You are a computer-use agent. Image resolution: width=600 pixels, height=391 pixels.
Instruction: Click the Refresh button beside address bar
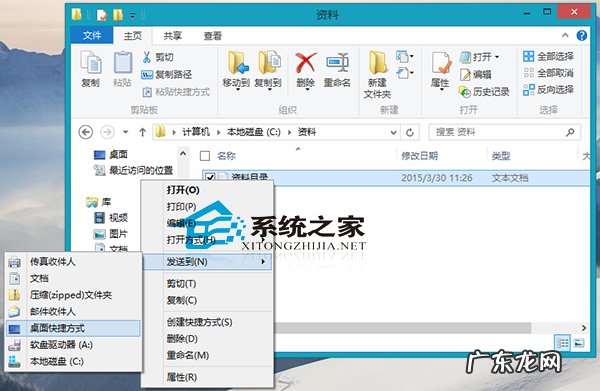pos(410,132)
